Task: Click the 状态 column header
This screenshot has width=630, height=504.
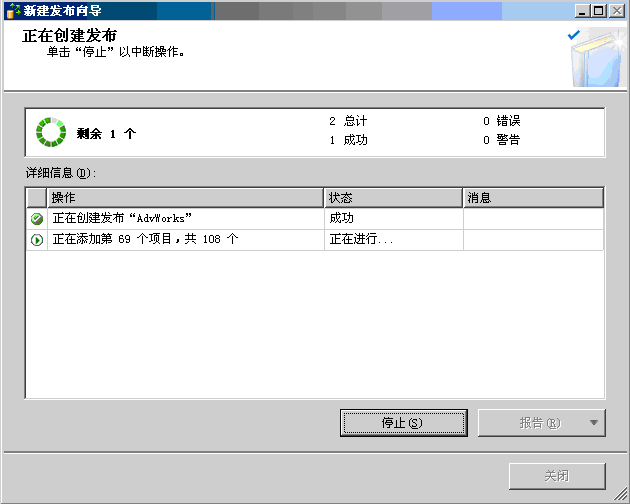Action: [x=393, y=198]
